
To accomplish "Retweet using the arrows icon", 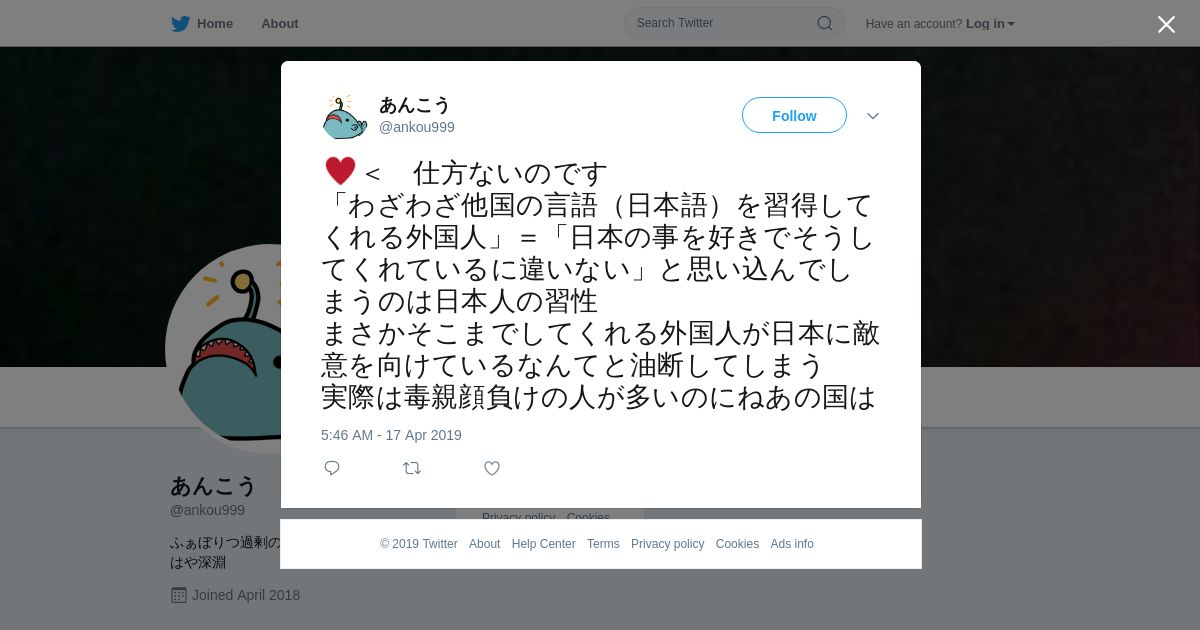I will tap(412, 468).
